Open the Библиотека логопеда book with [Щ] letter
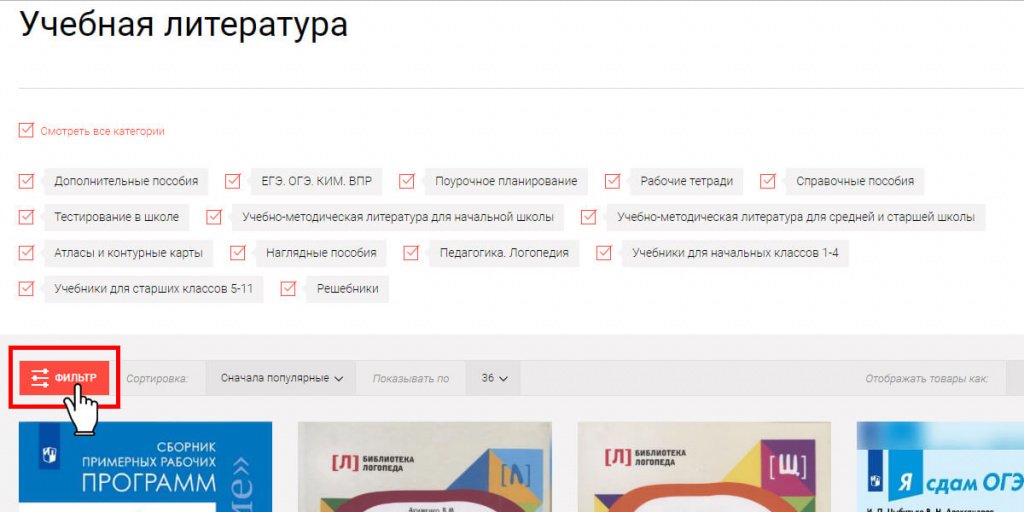Viewport: 1024px width, 512px height. [x=704, y=467]
